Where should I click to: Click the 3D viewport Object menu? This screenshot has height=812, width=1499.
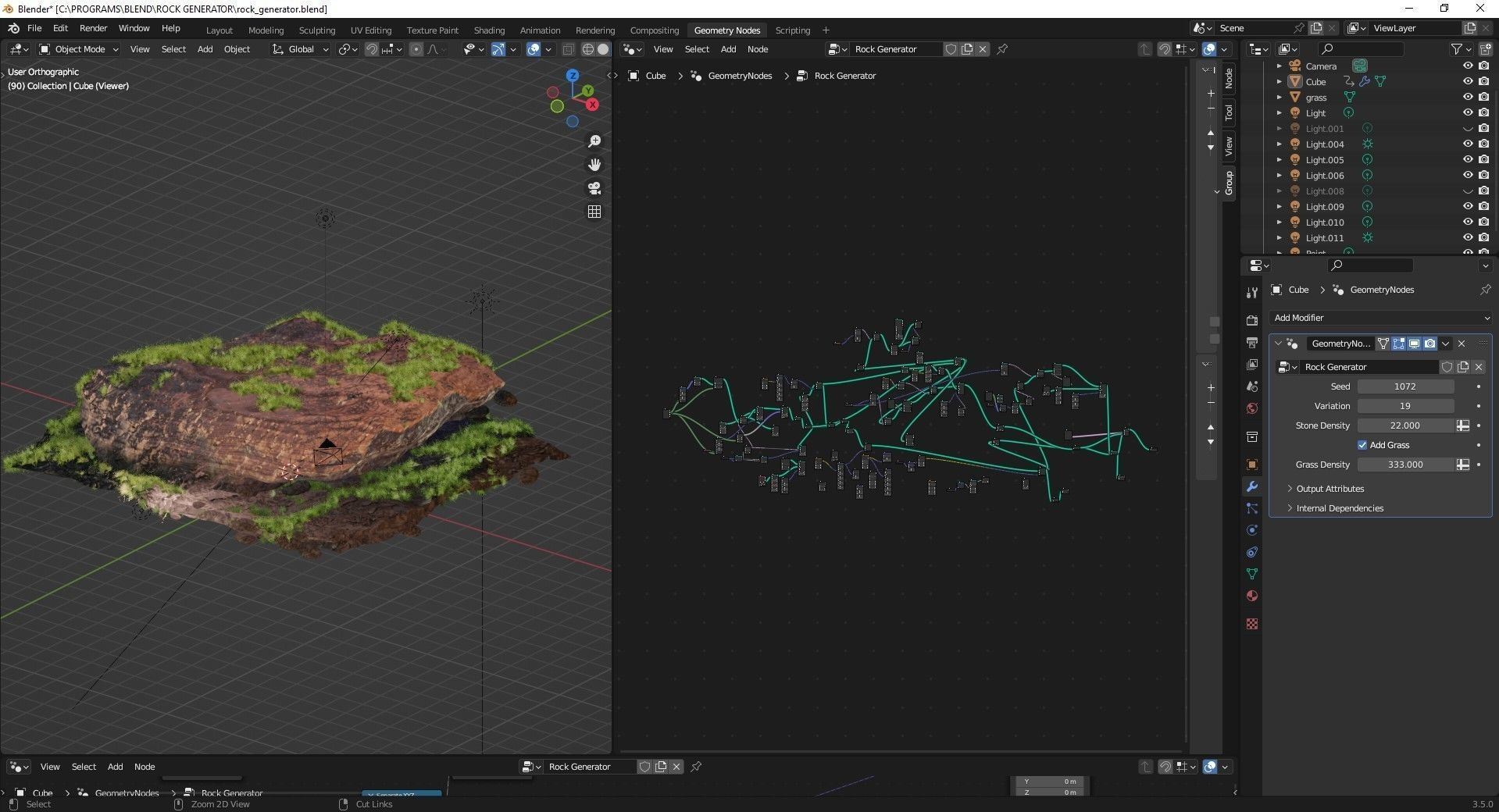237,49
